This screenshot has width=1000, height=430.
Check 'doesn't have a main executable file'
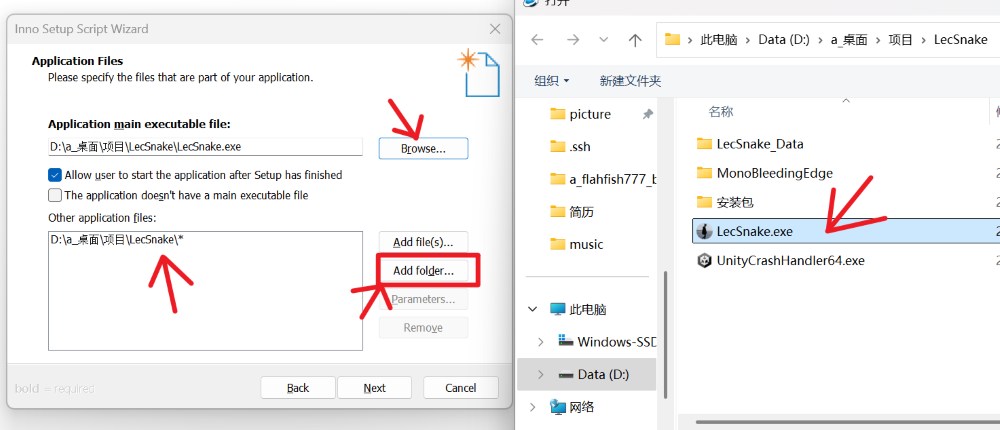click(55, 195)
